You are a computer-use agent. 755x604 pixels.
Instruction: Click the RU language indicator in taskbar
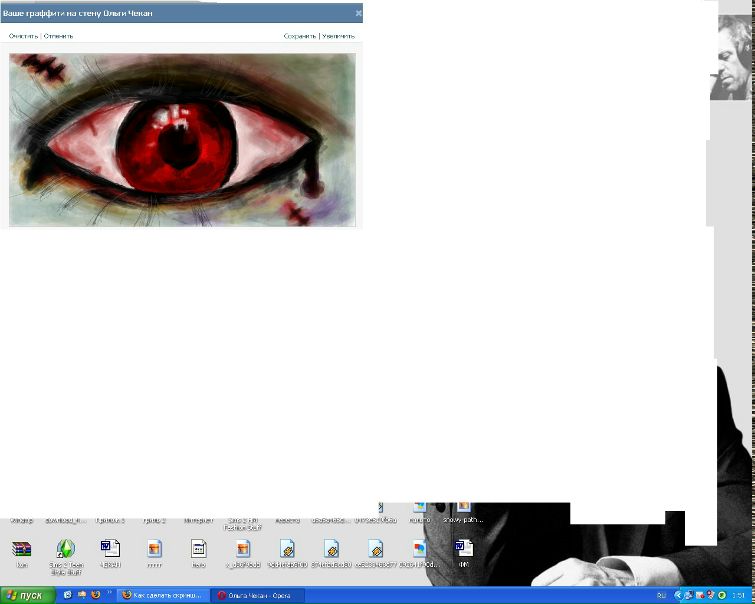pyautogui.click(x=661, y=595)
